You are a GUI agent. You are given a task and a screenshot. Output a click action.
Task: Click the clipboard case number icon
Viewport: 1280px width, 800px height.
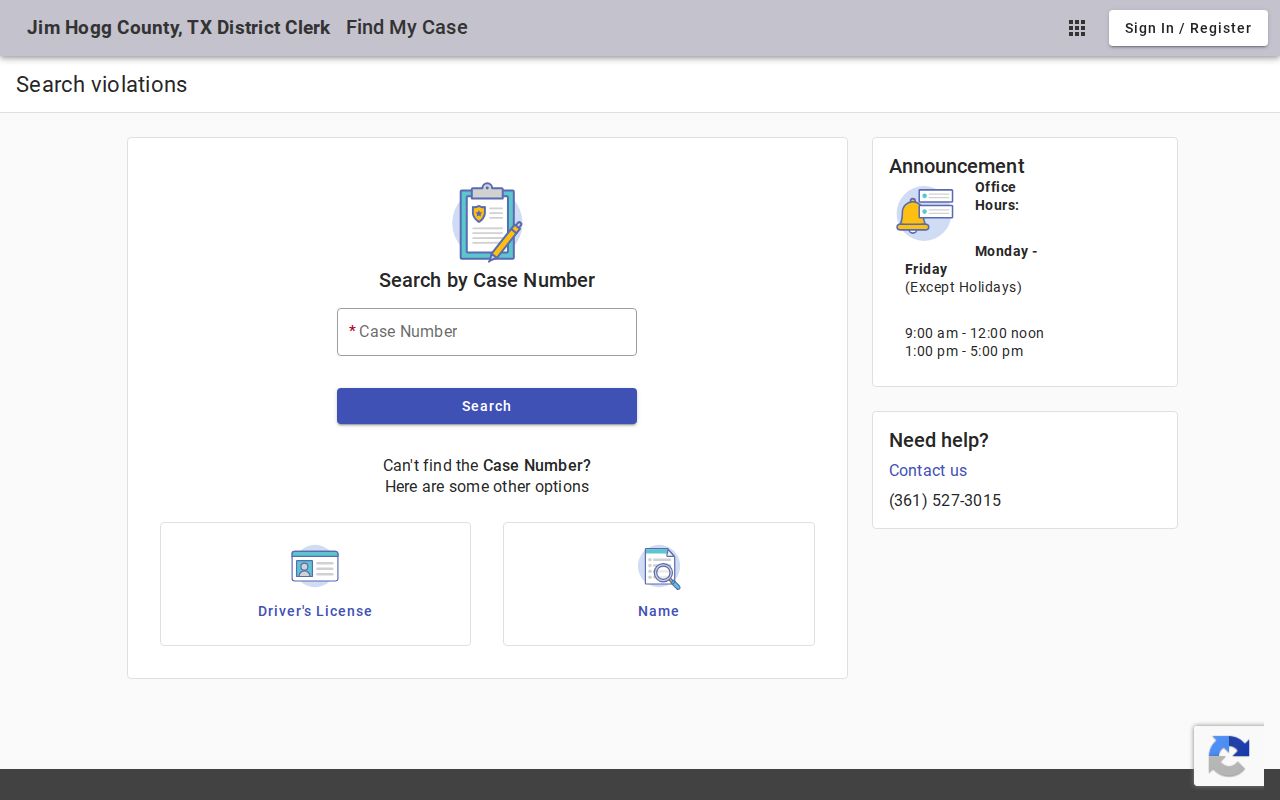(x=487, y=222)
